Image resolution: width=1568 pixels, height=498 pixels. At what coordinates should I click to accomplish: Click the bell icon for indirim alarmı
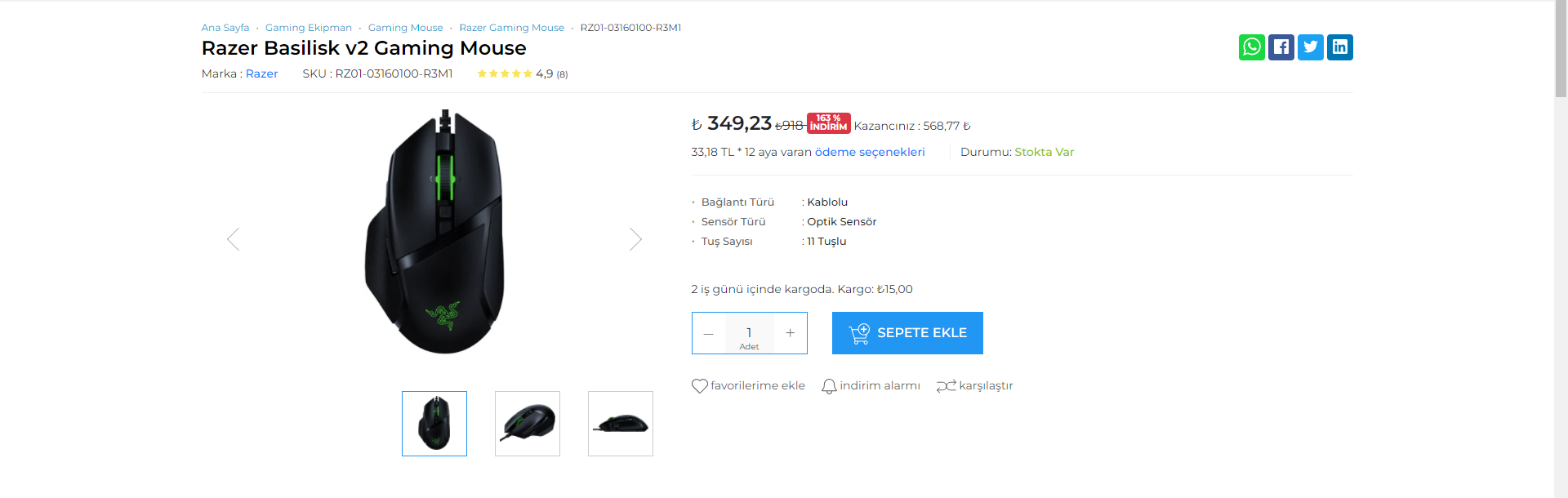(x=829, y=386)
